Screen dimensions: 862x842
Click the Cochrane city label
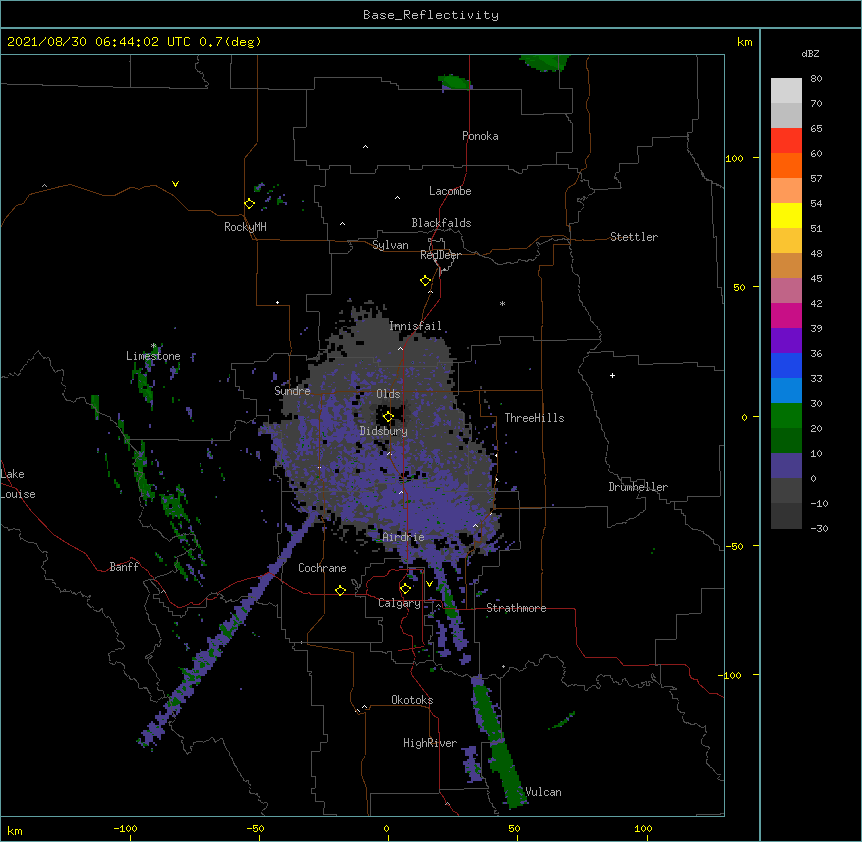coord(322,568)
